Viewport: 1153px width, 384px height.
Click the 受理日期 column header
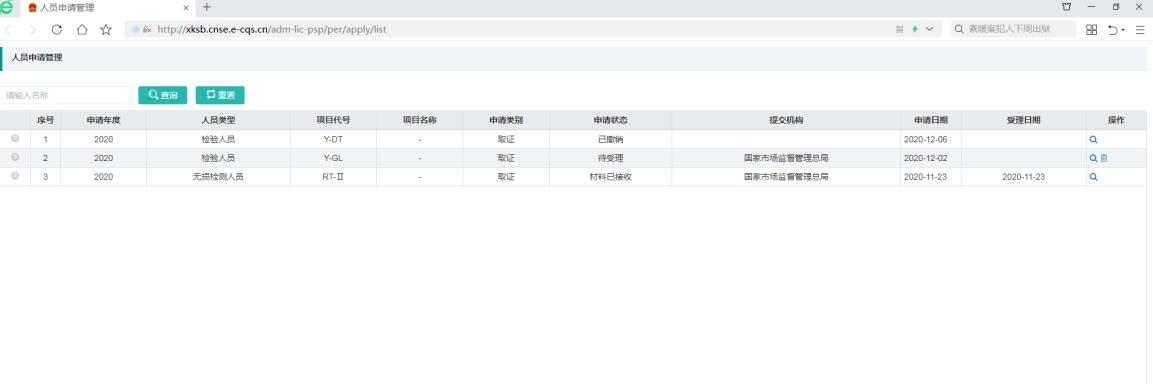pyautogui.click(x=1024, y=120)
